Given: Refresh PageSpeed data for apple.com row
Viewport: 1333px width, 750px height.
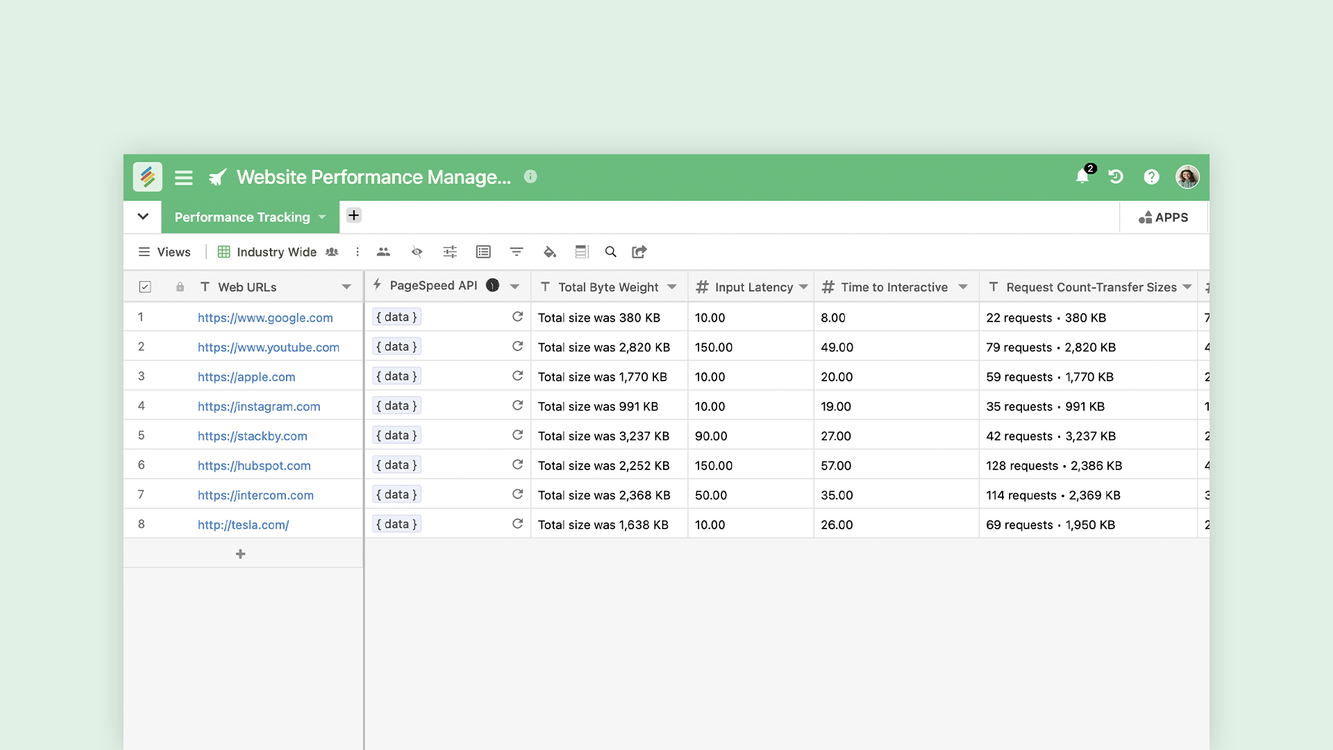Looking at the screenshot, I should pos(517,376).
